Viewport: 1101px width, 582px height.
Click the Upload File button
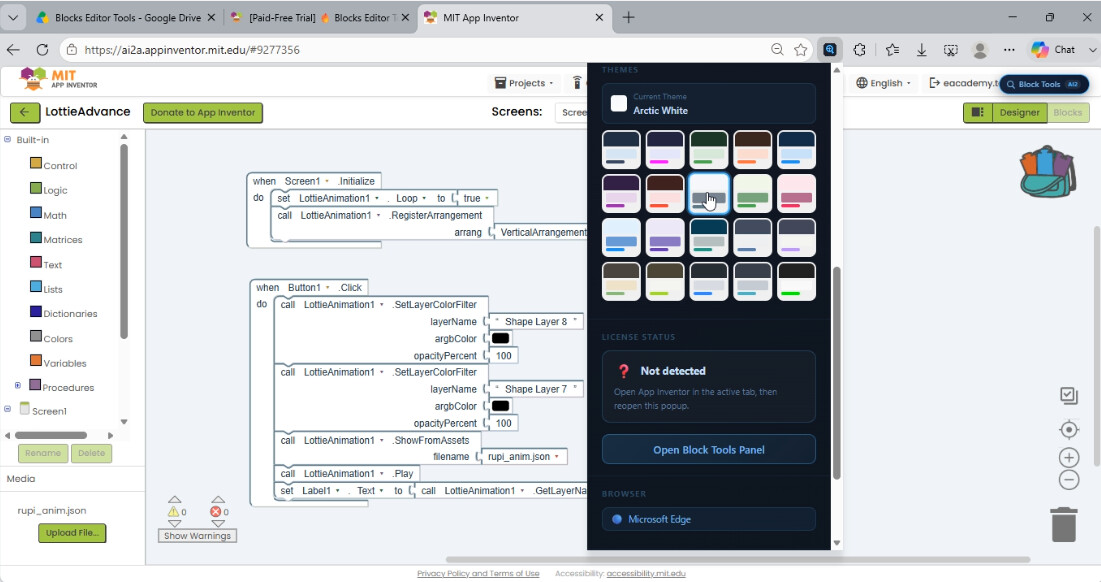[x=72, y=533]
